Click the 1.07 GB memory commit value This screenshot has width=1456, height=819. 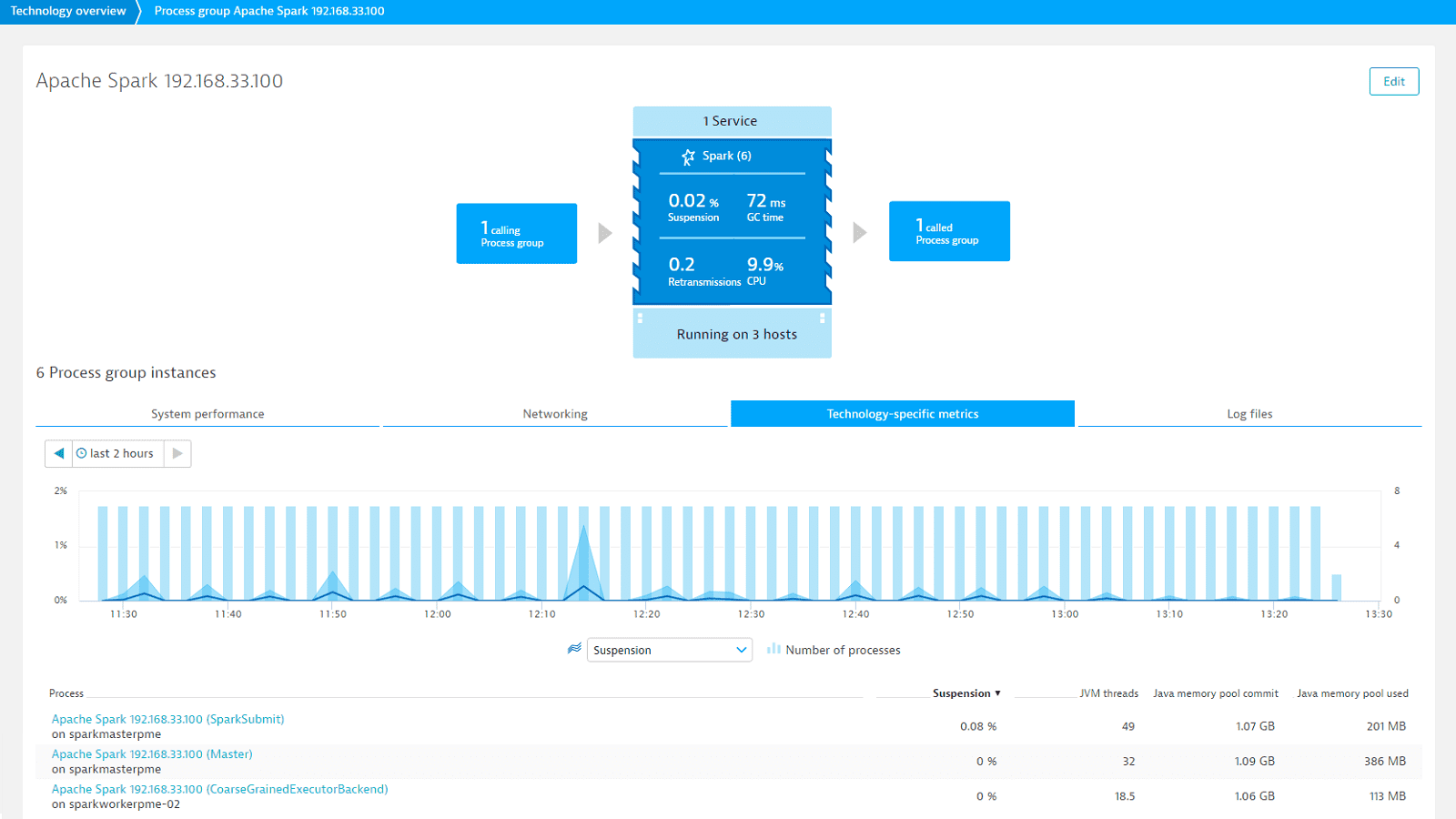1255,726
